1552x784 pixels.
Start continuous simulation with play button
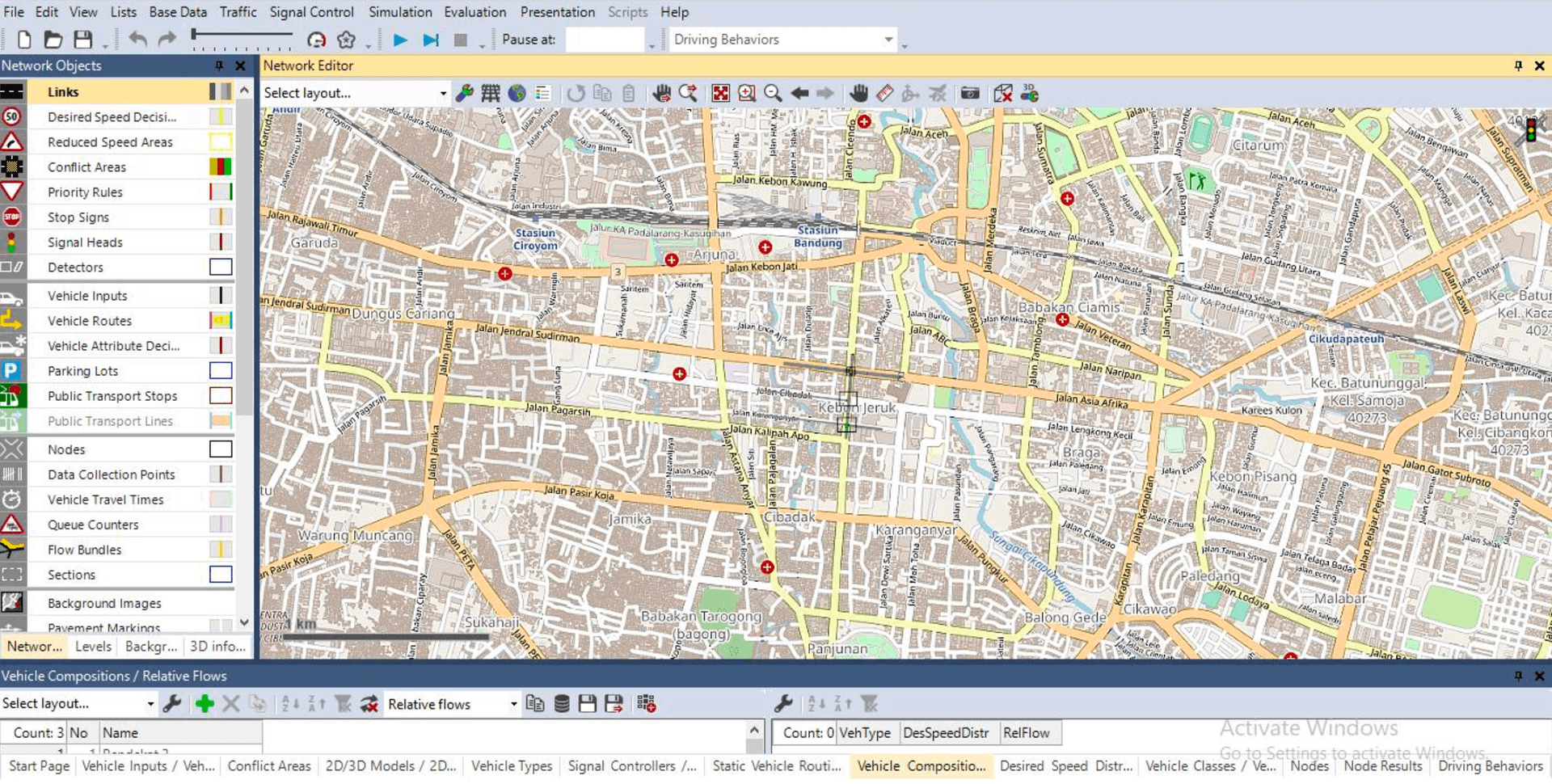coord(399,40)
